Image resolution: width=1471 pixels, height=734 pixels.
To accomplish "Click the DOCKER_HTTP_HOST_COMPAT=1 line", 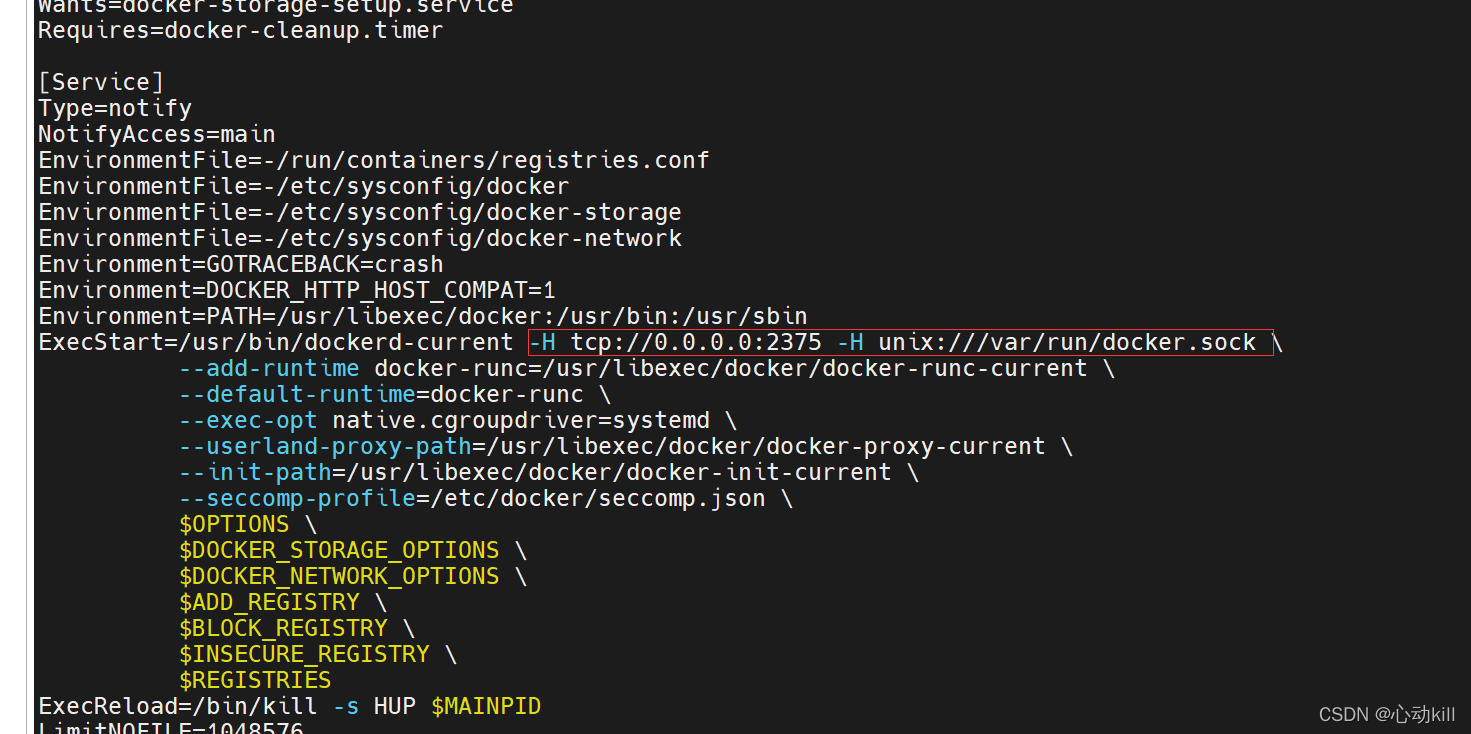I will [x=297, y=290].
